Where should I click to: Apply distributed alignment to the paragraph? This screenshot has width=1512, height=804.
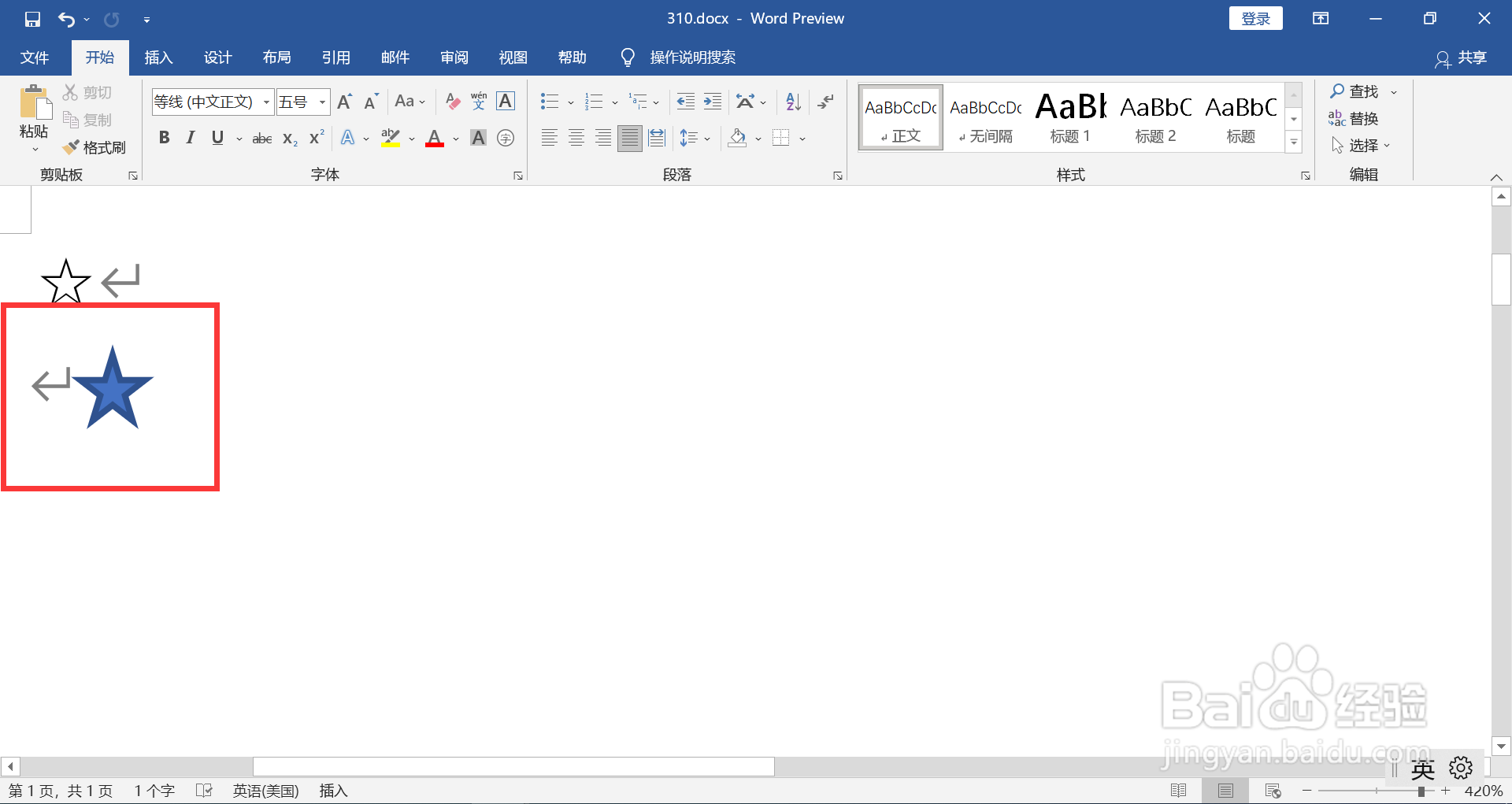657,139
